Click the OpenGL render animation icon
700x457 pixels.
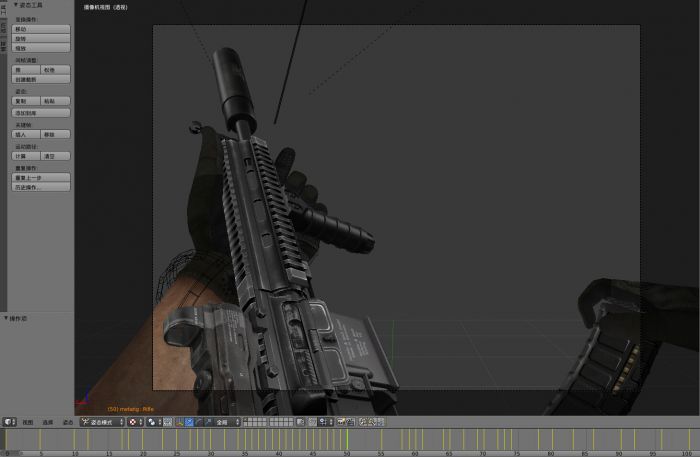point(350,422)
